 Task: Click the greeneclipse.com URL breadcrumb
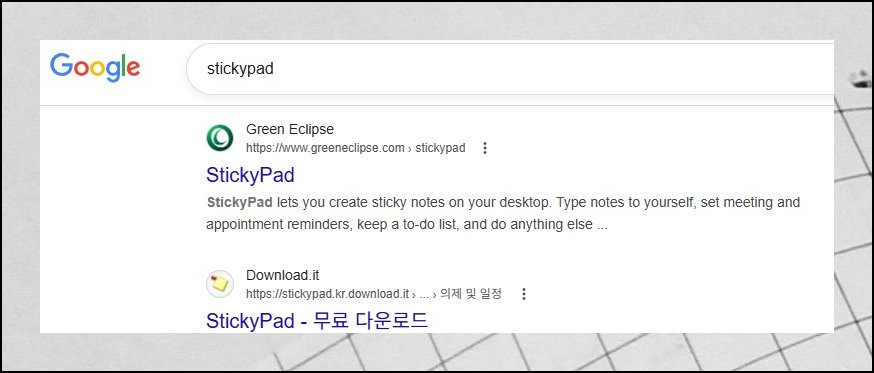coord(356,148)
